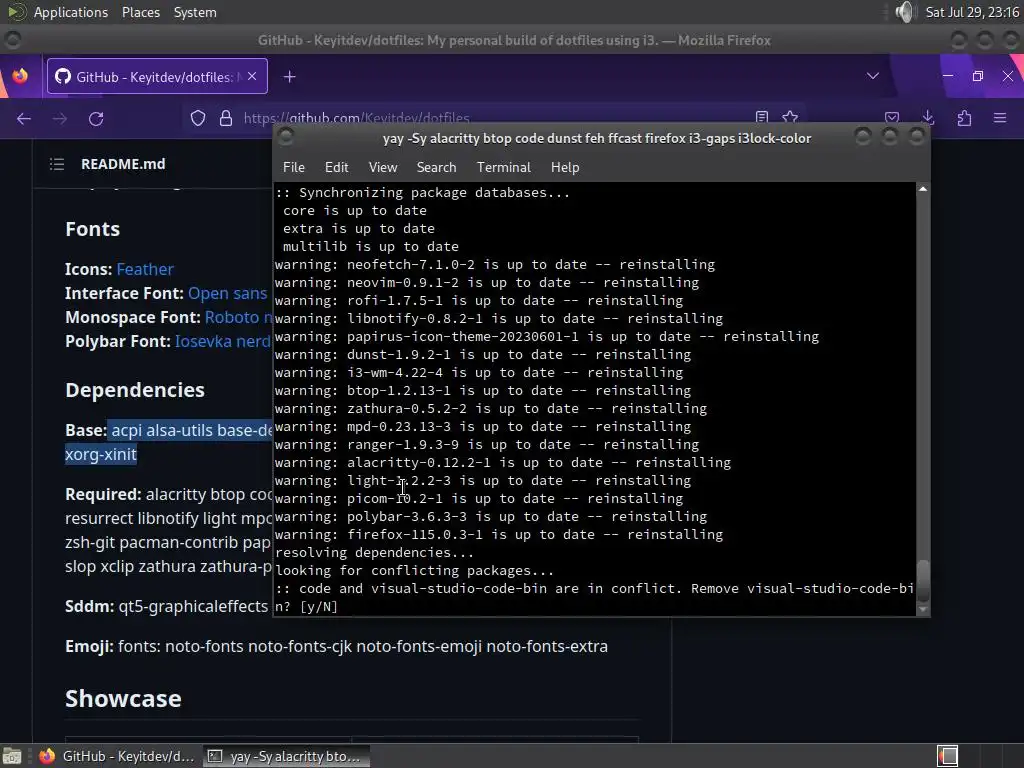Open Save to Pocket icon
Image resolution: width=1024 pixels, height=768 pixels.
pos(892,118)
